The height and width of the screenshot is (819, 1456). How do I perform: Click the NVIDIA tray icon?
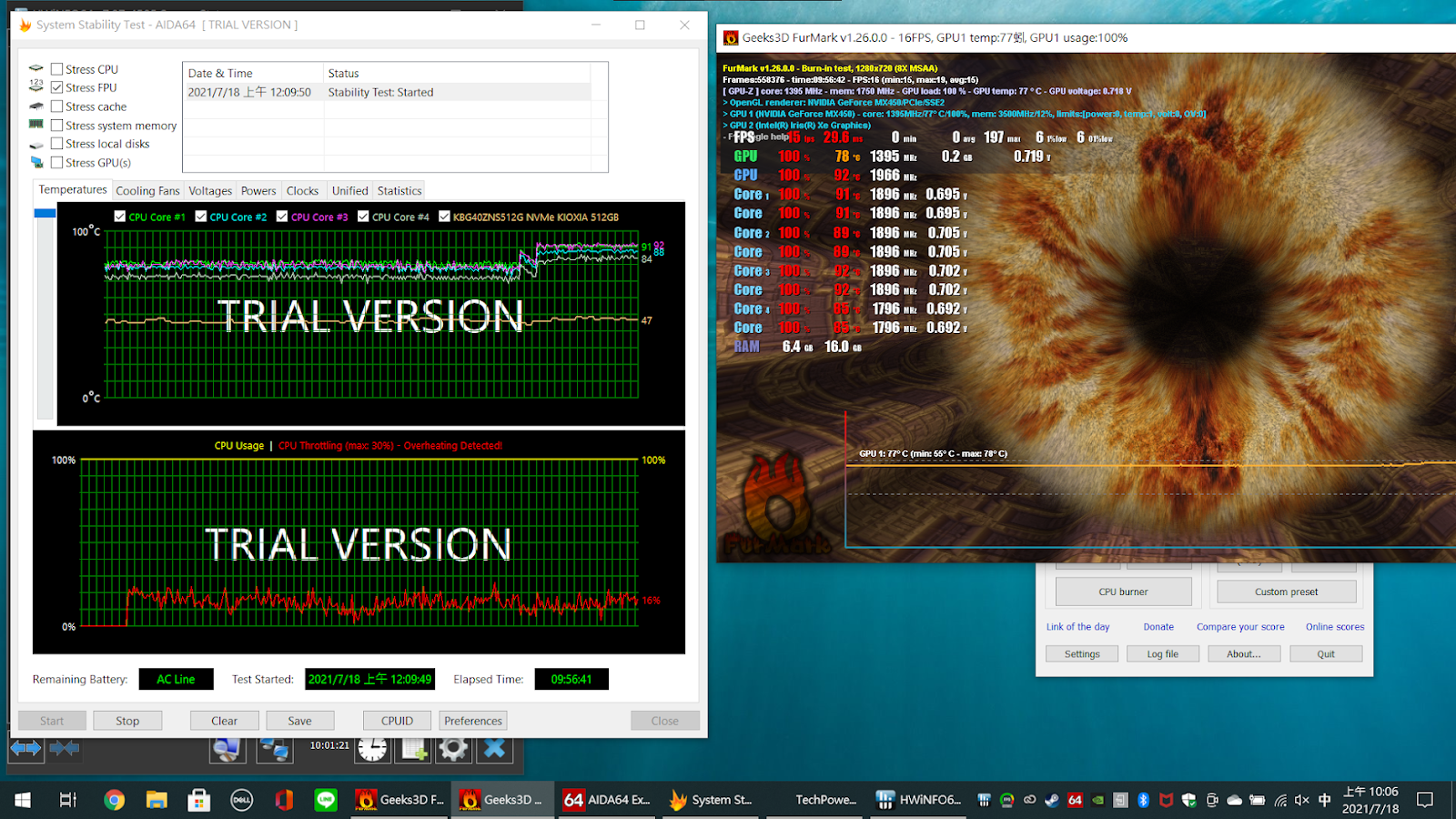click(x=1097, y=800)
